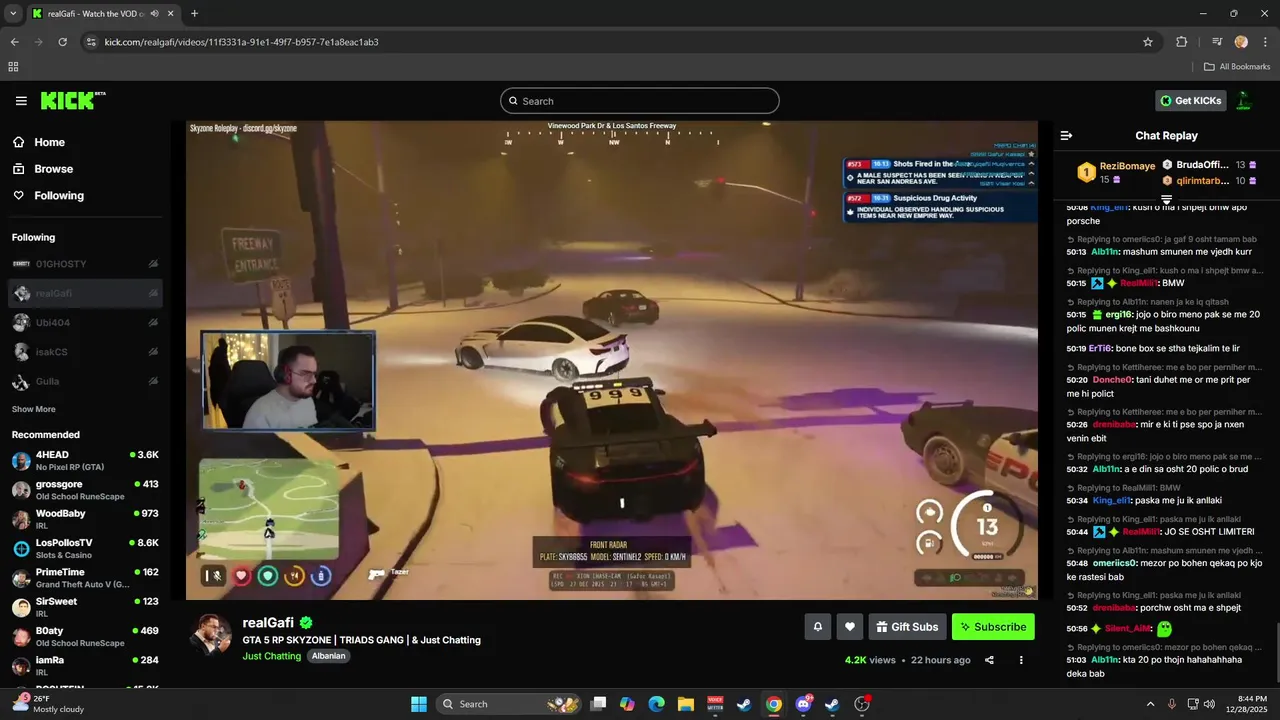Click the realGafi channel name
The height and width of the screenshot is (720, 1280).
[x=270, y=623]
